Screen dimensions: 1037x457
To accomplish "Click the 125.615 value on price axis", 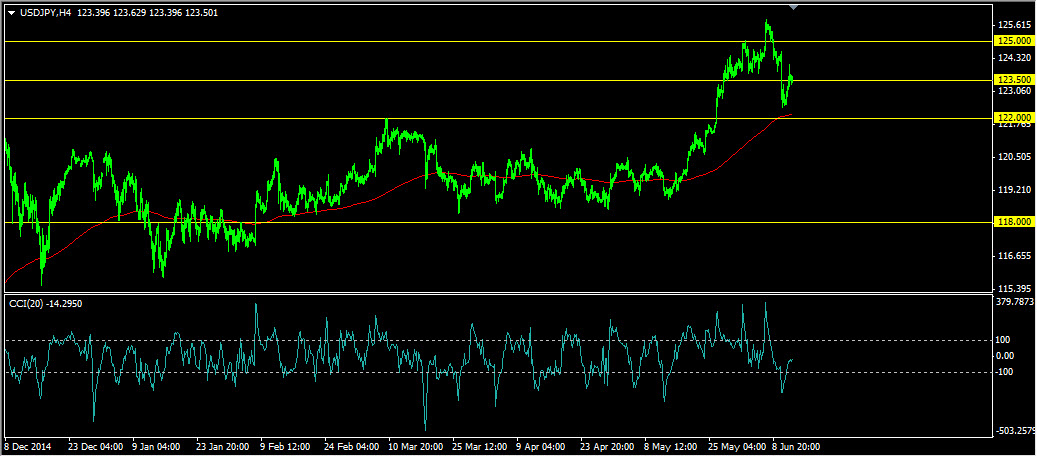I will pos(1015,25).
